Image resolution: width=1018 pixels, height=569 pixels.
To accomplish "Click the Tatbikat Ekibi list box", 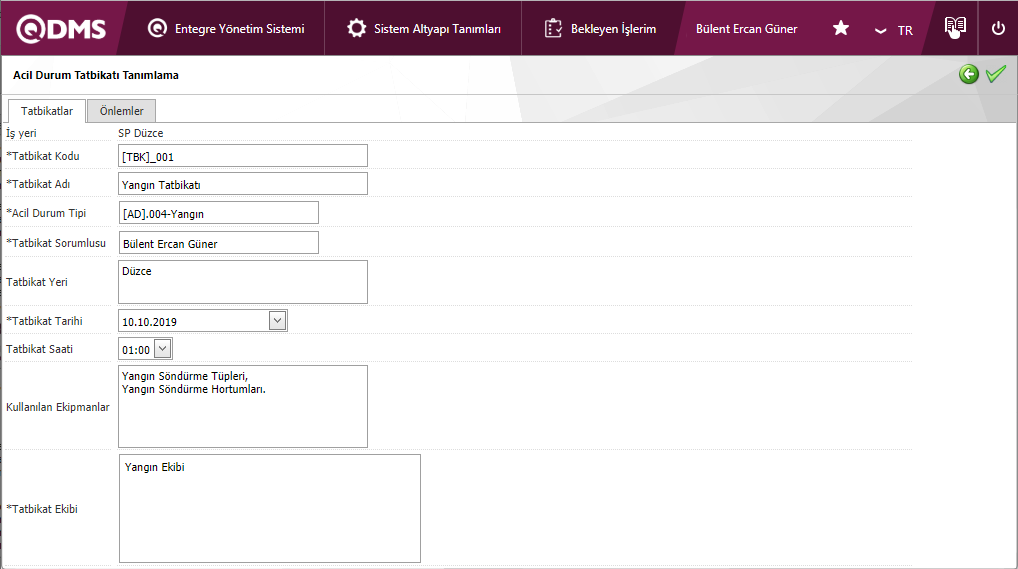I will (x=269, y=508).
